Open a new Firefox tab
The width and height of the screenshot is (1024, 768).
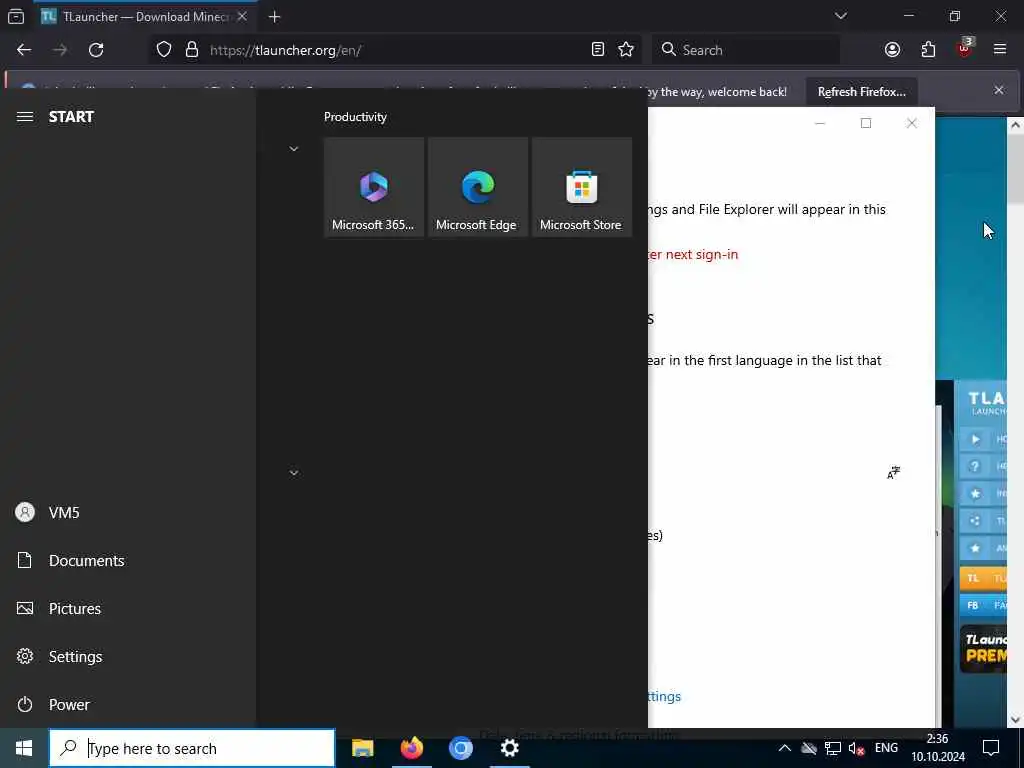pos(274,17)
